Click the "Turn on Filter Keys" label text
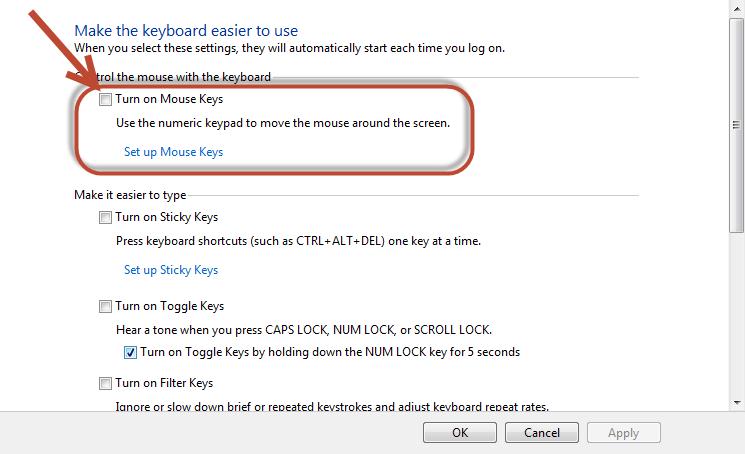The height and width of the screenshot is (454, 745). click(164, 383)
